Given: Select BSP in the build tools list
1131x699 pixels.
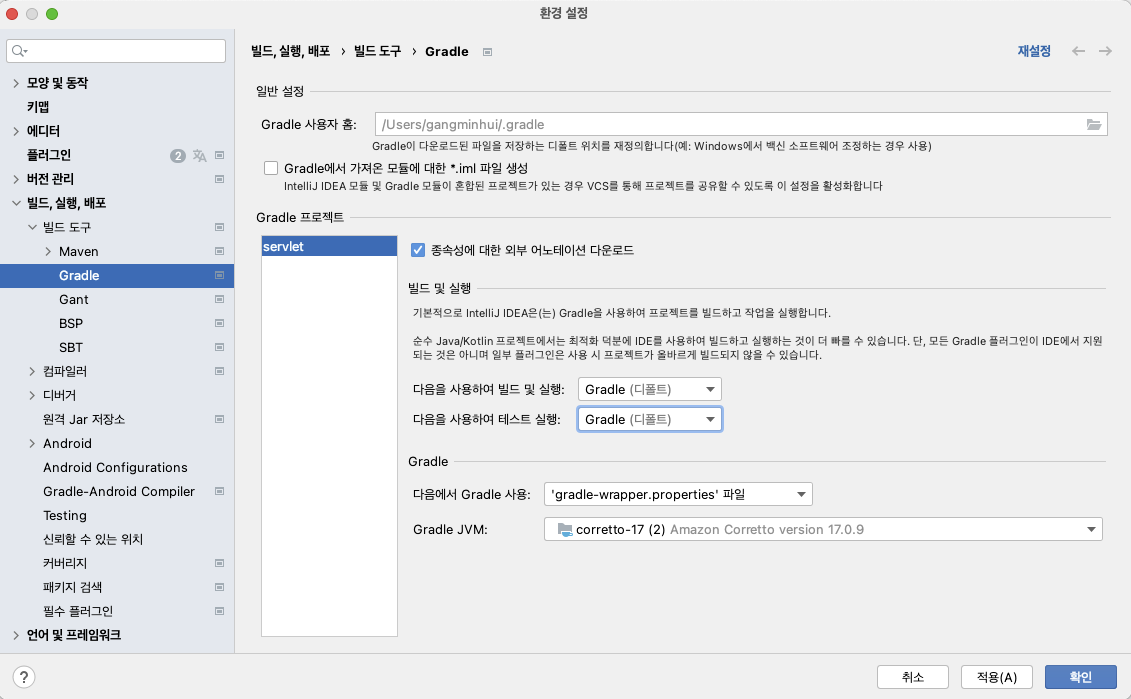Looking at the screenshot, I should (71, 323).
